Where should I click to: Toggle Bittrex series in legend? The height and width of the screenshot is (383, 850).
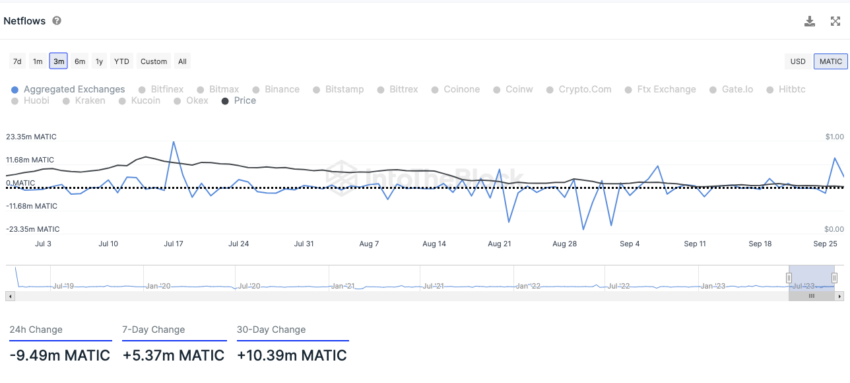pos(397,89)
